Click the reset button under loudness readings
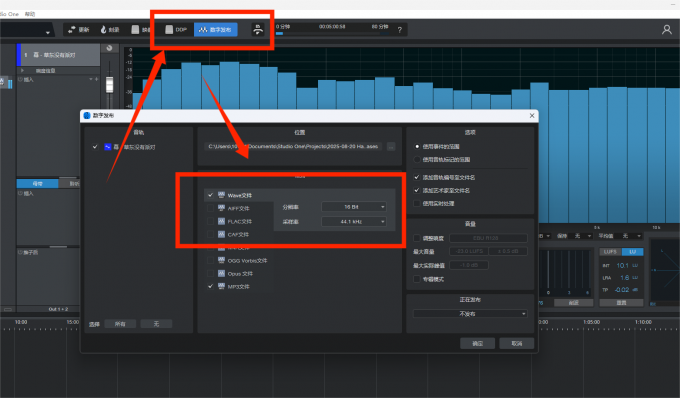Viewport: 680px width, 398px height. pos(621,303)
